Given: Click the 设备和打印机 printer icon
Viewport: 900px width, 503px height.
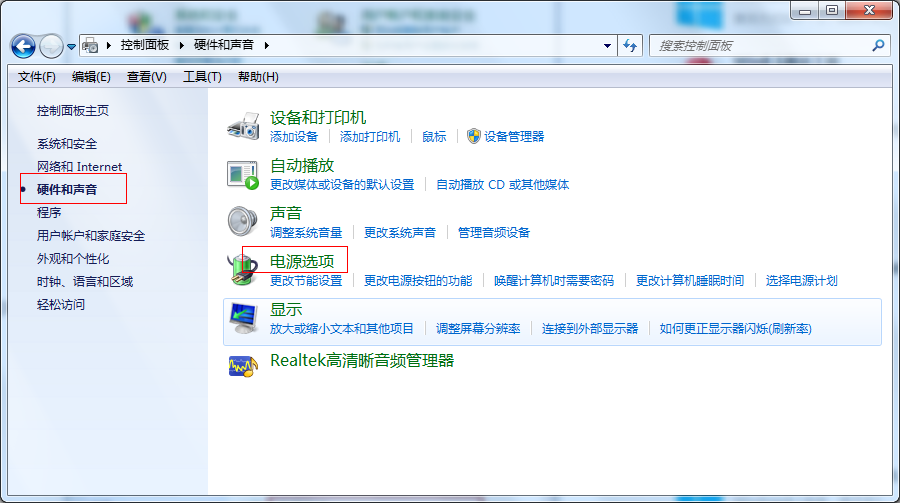Looking at the screenshot, I should (243, 126).
